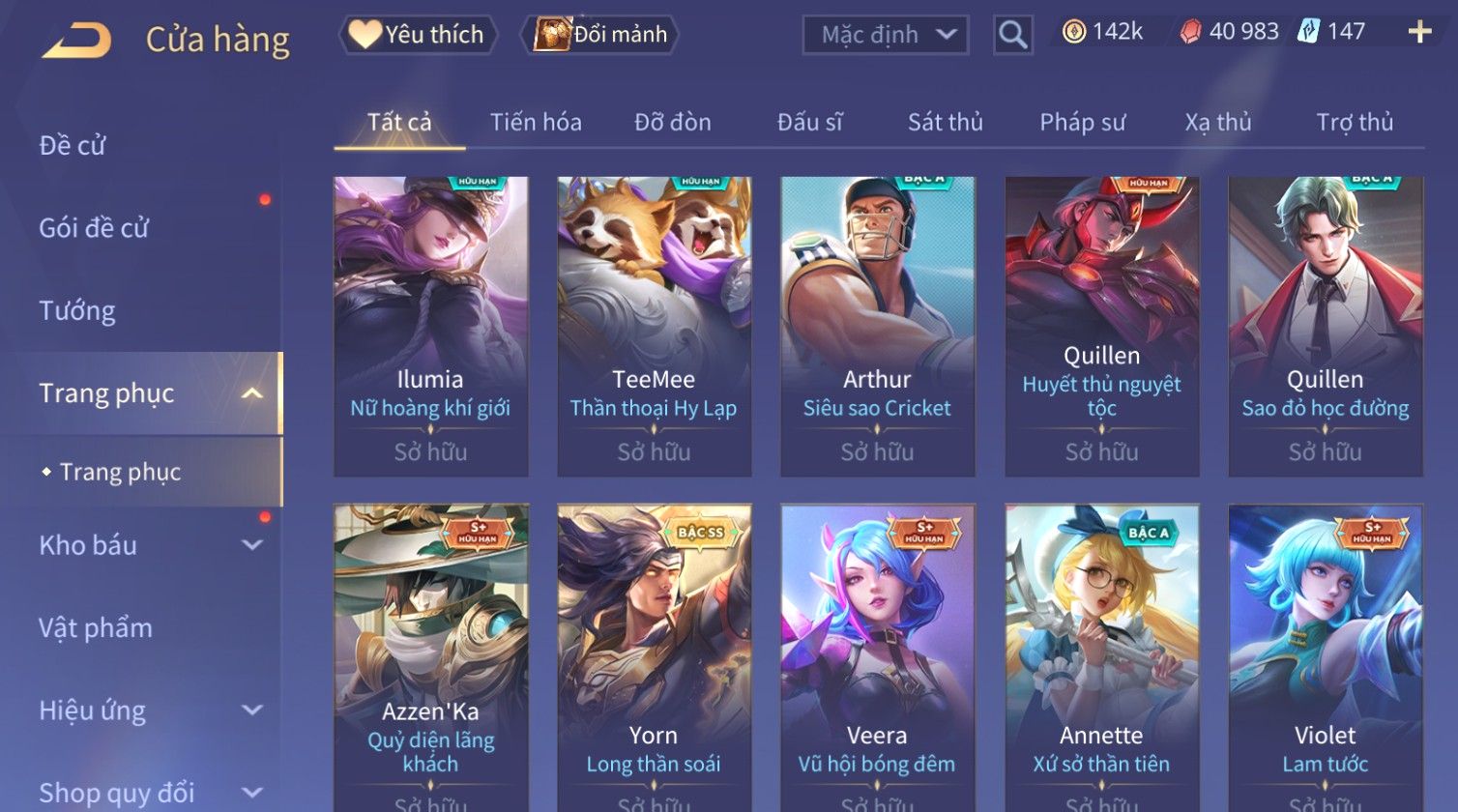
Task: Click the back arrow icon
Action: click(x=77, y=40)
